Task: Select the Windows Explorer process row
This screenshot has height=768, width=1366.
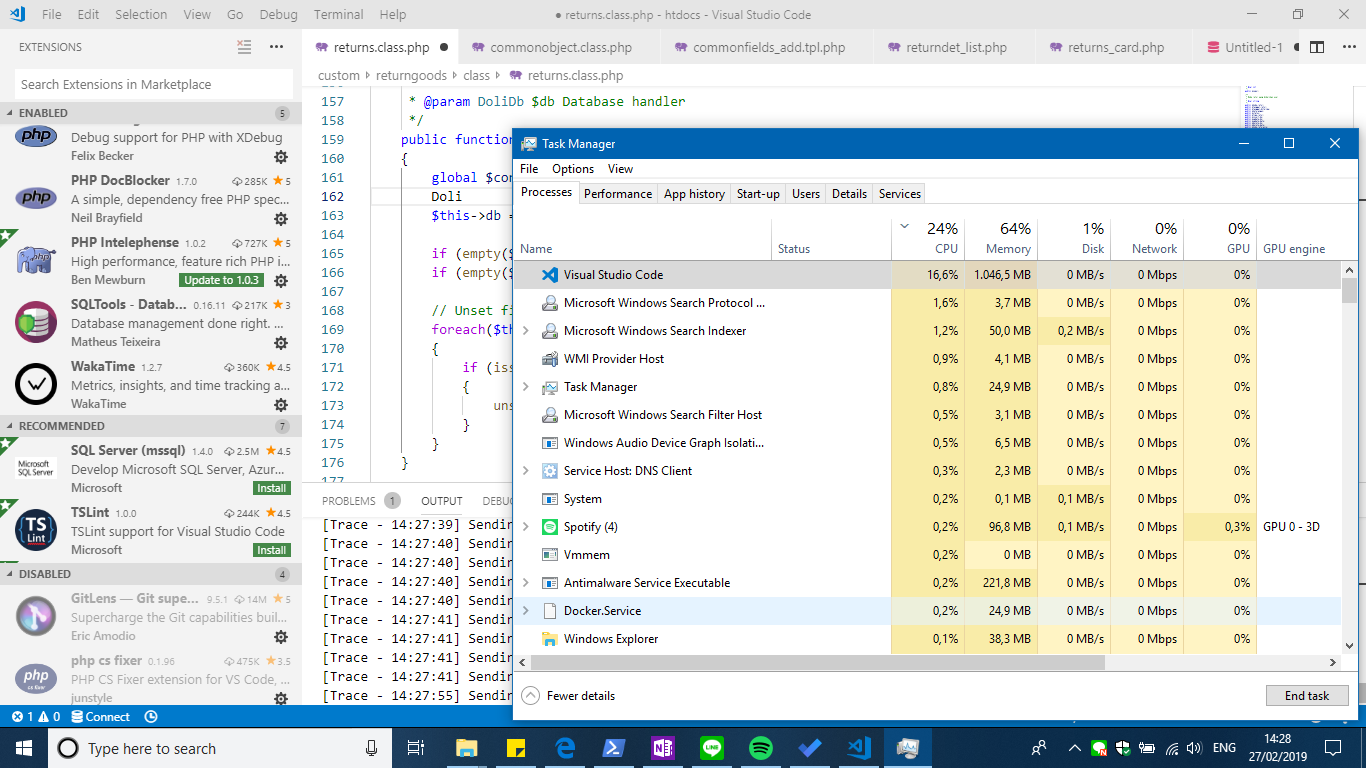Action: [927, 639]
